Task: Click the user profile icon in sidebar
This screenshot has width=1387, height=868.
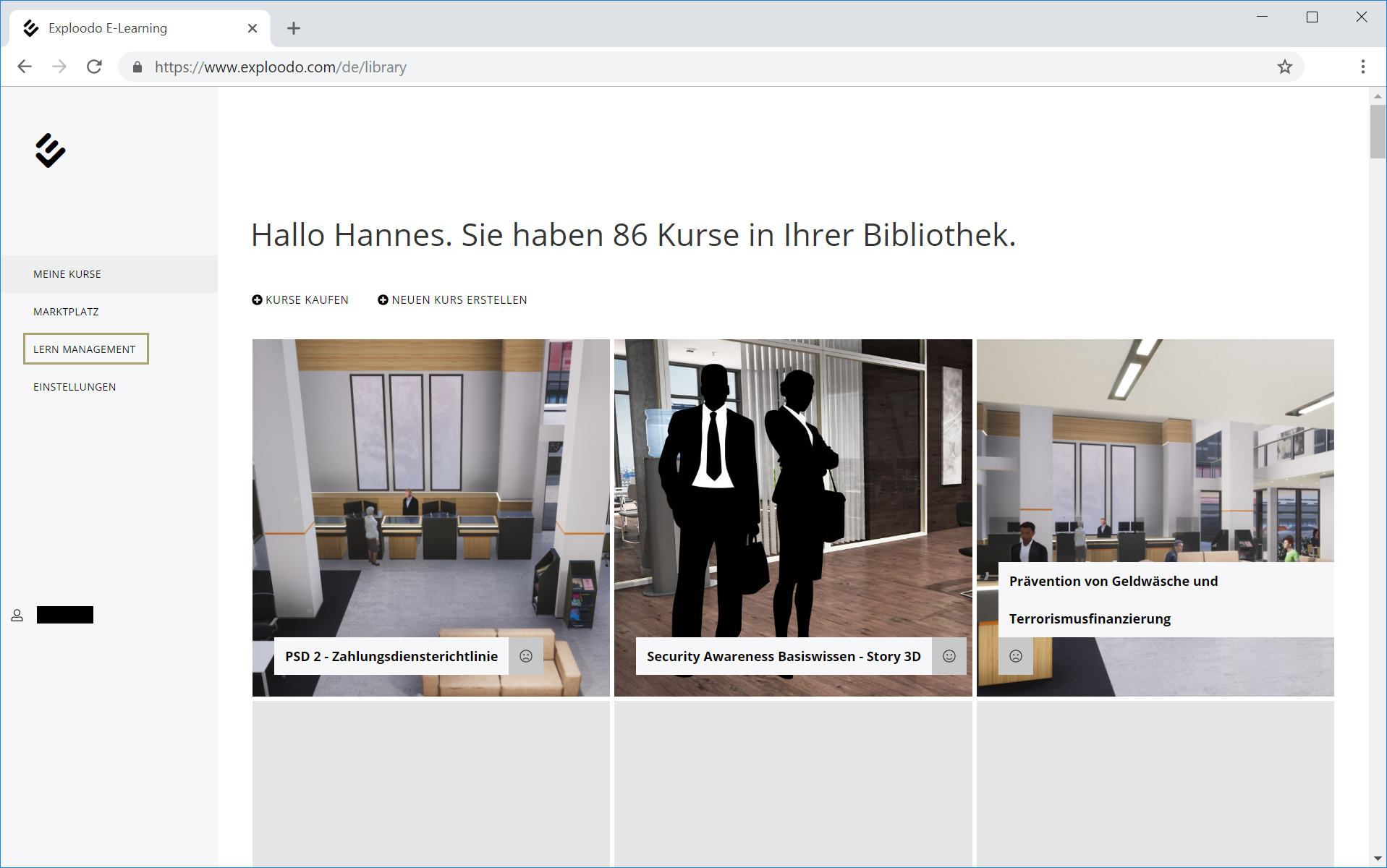Action: (17, 616)
